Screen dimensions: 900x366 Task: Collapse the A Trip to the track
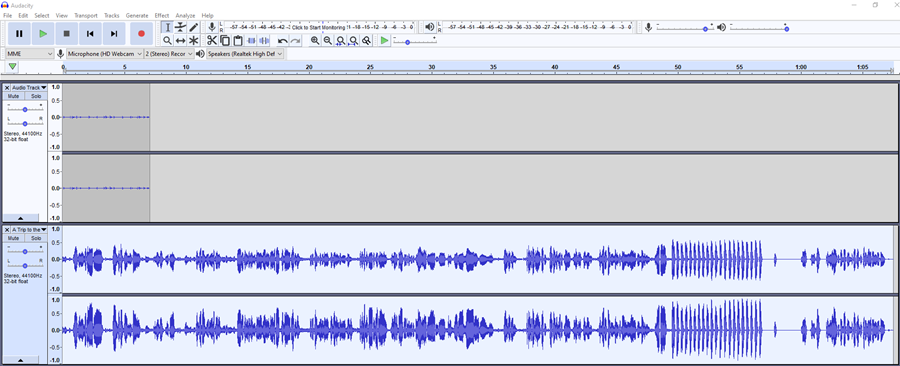tap(21, 360)
